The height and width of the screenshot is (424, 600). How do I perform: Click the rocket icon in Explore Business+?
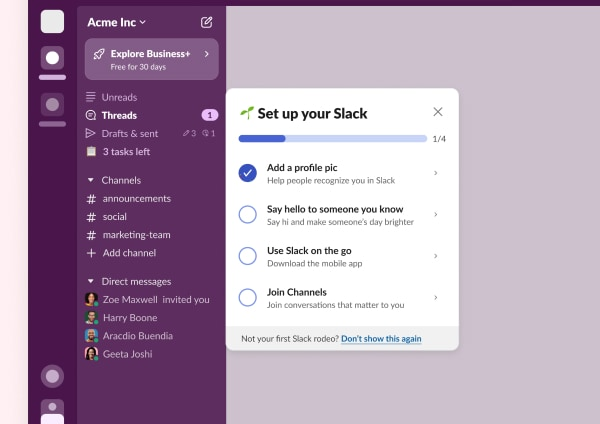pos(98,54)
